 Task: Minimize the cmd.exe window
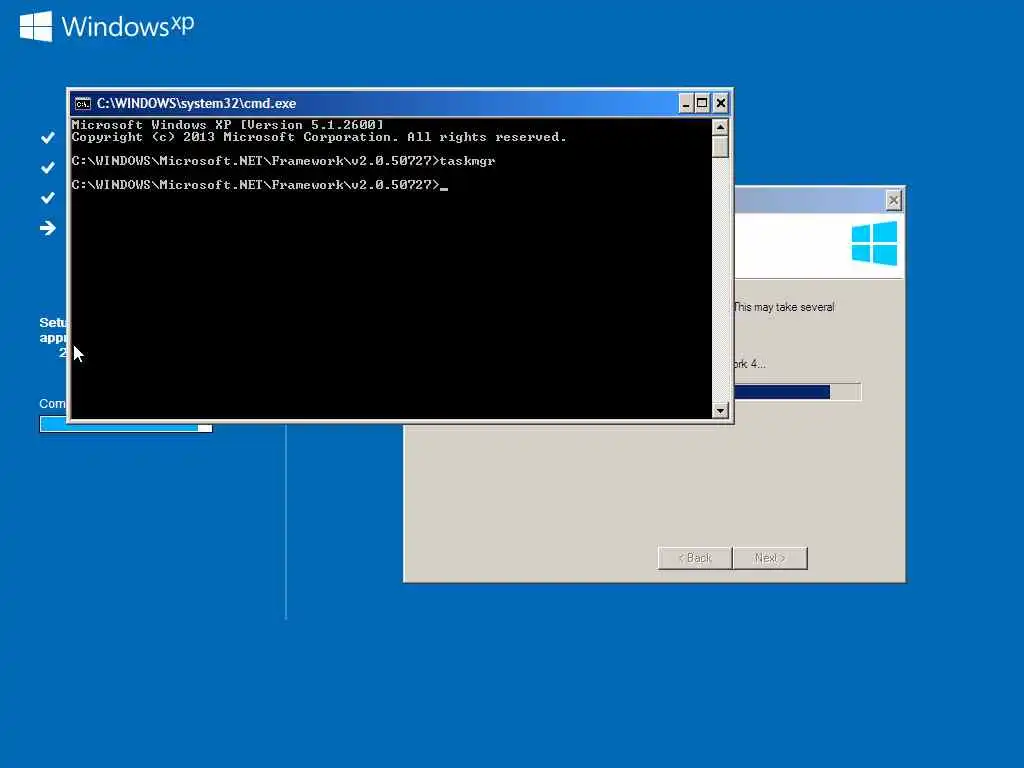(x=685, y=103)
